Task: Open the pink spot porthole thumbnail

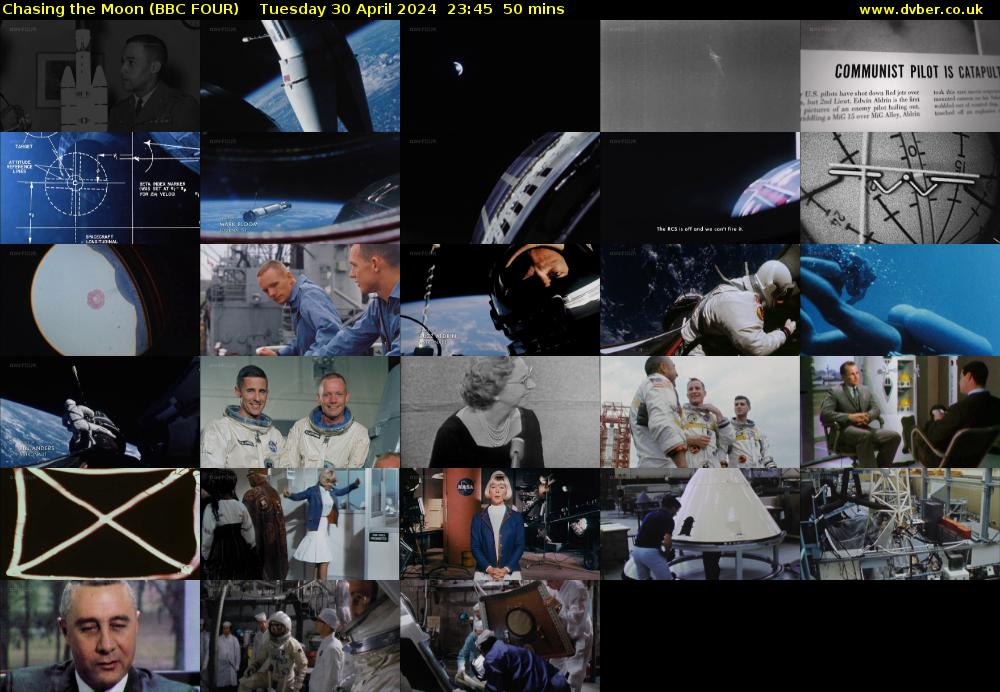Action: (x=99, y=300)
